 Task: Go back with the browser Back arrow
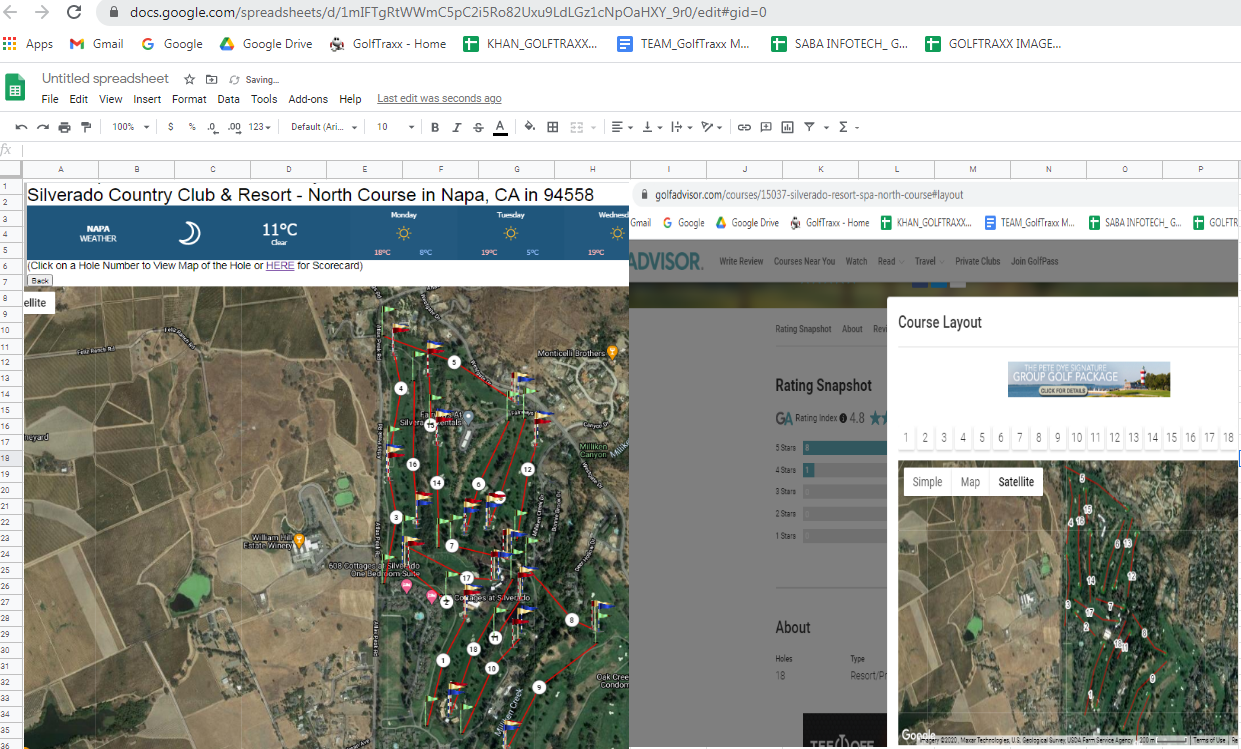tap(13, 12)
